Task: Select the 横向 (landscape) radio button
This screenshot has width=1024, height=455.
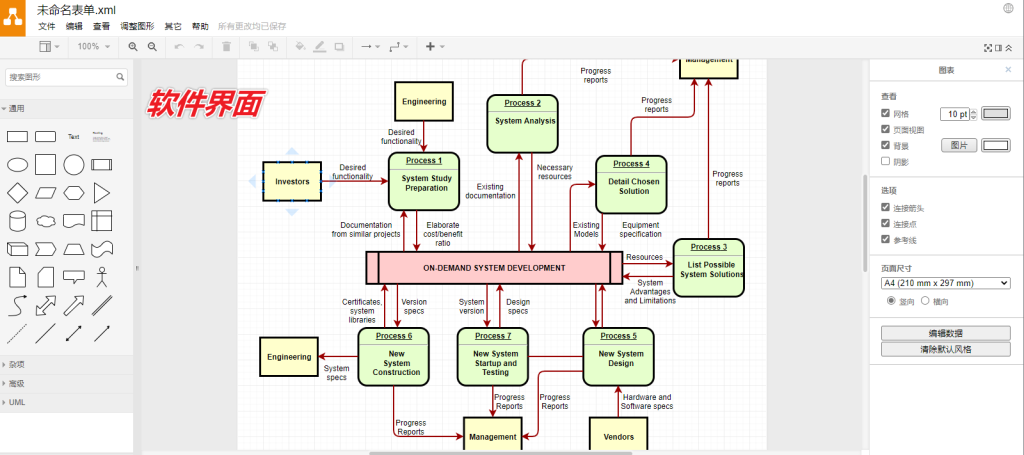Action: click(925, 300)
